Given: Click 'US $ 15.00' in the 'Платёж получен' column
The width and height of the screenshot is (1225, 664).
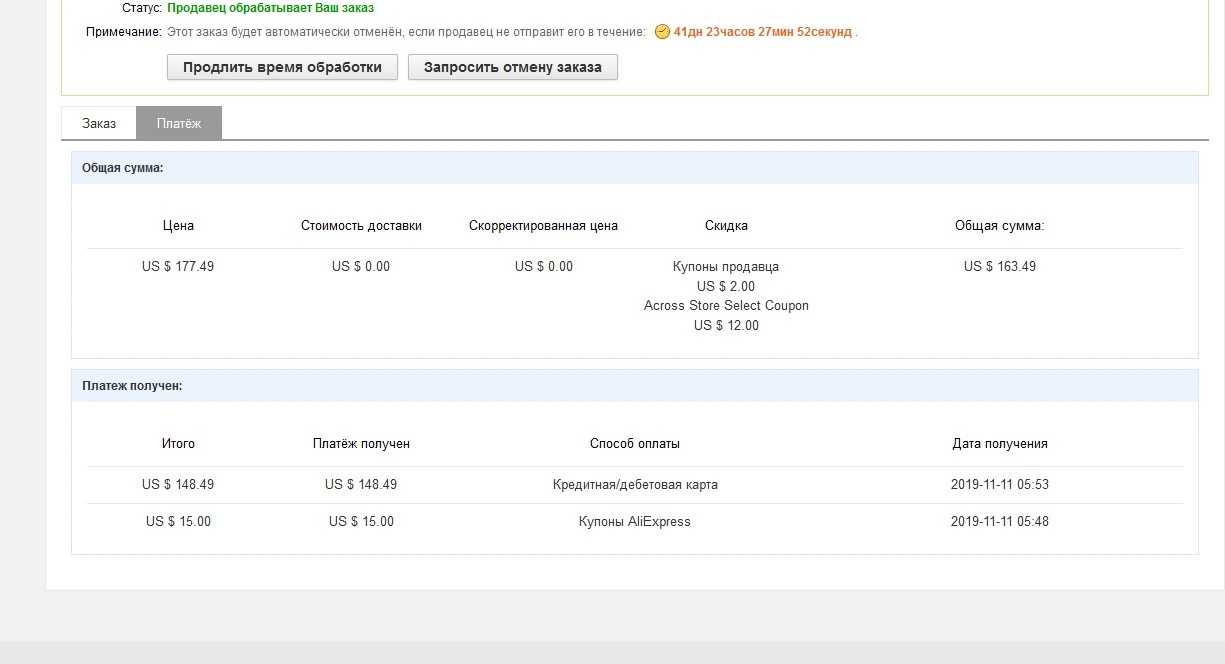Looking at the screenshot, I should click(361, 522).
